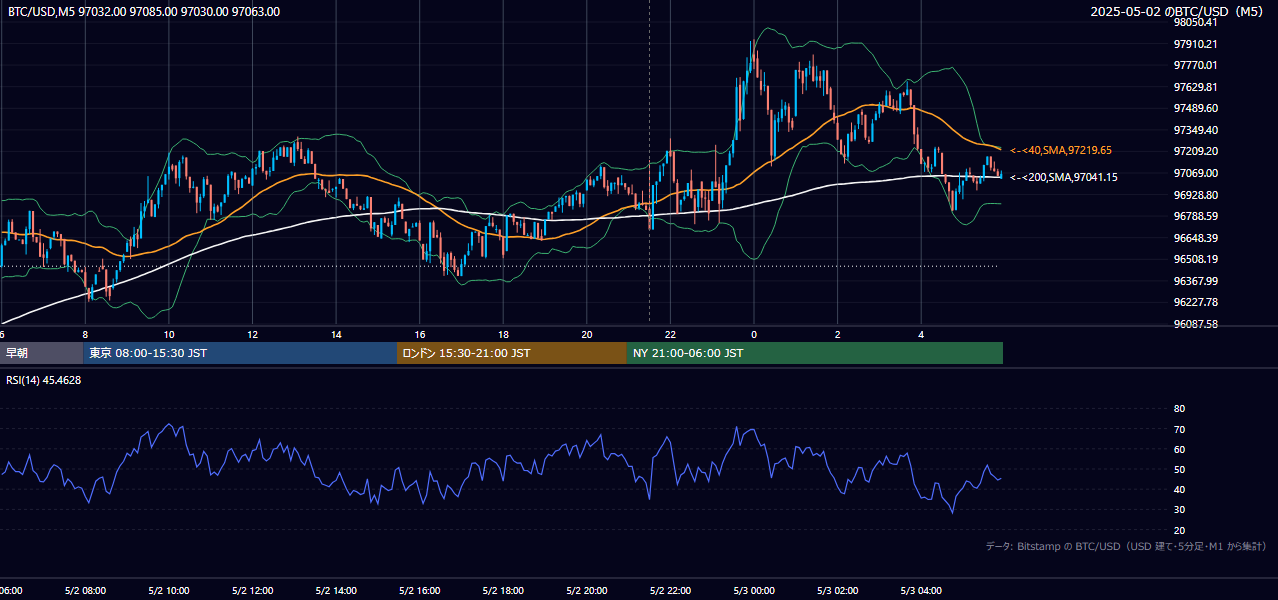This screenshot has width=1278, height=600.
Task: Click RSI axis level 70
Action: (x=1179, y=429)
